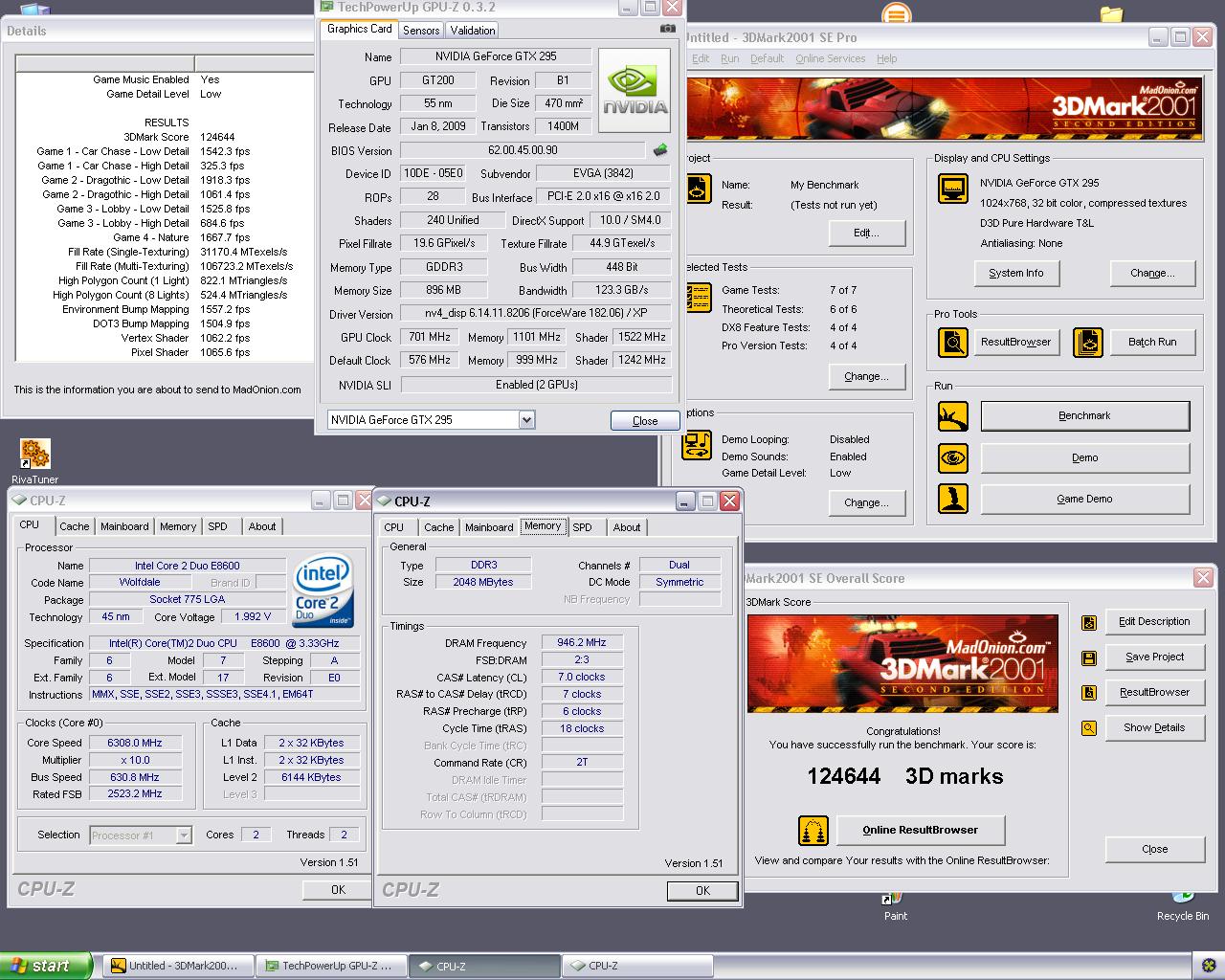The width and height of the screenshot is (1225, 980).
Task: Open the Processor #1 selection dropdown
Action: tap(184, 835)
